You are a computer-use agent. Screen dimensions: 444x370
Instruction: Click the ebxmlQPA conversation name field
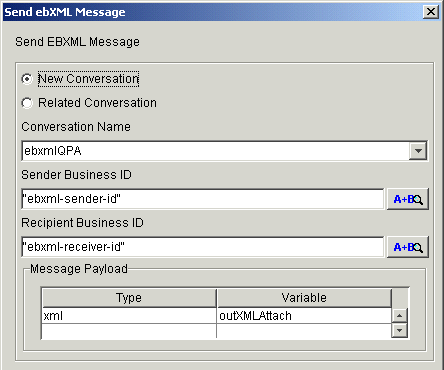click(x=215, y=151)
